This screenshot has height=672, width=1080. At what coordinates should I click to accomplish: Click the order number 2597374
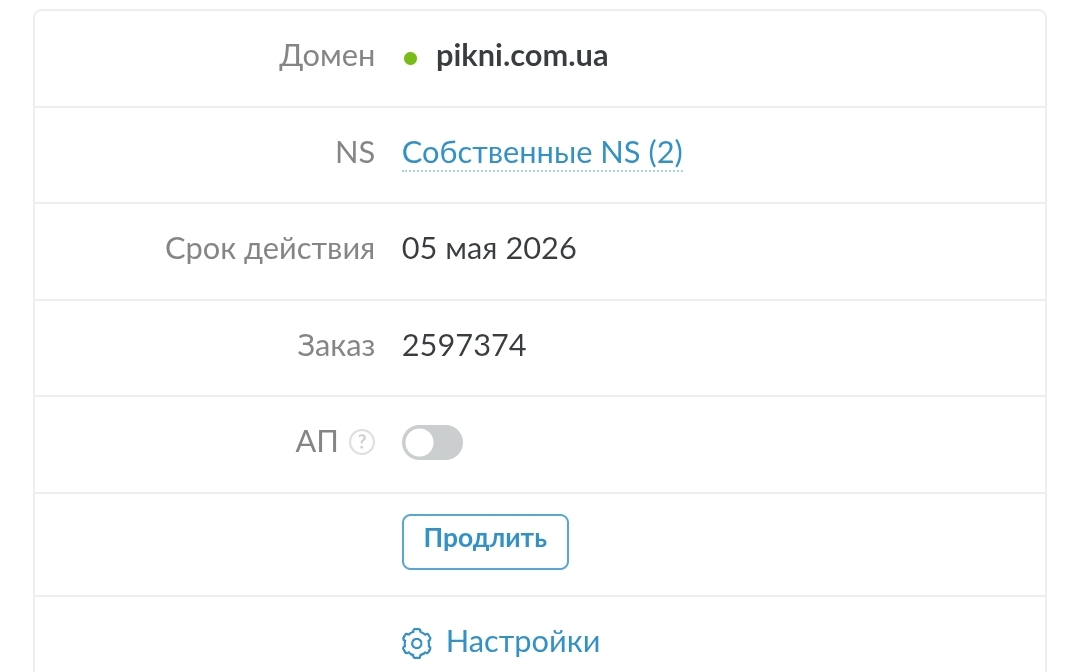point(464,346)
